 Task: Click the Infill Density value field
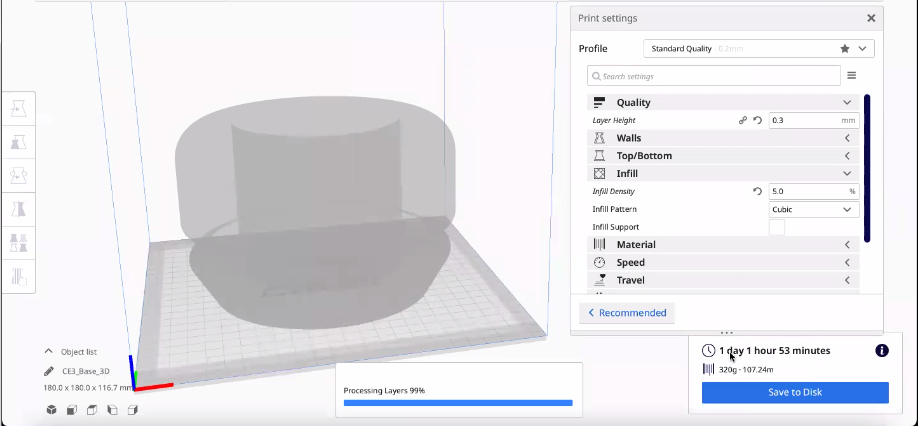click(x=814, y=191)
